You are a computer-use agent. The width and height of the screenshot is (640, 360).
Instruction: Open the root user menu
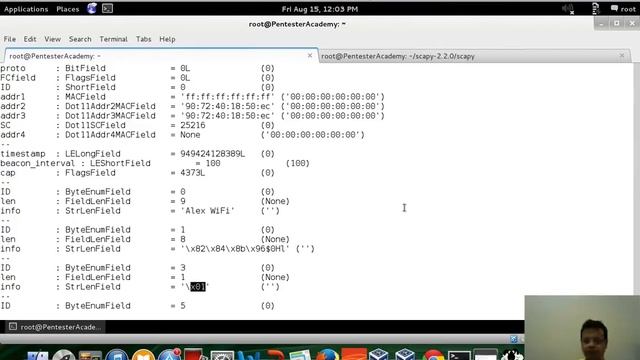tap(623, 9)
